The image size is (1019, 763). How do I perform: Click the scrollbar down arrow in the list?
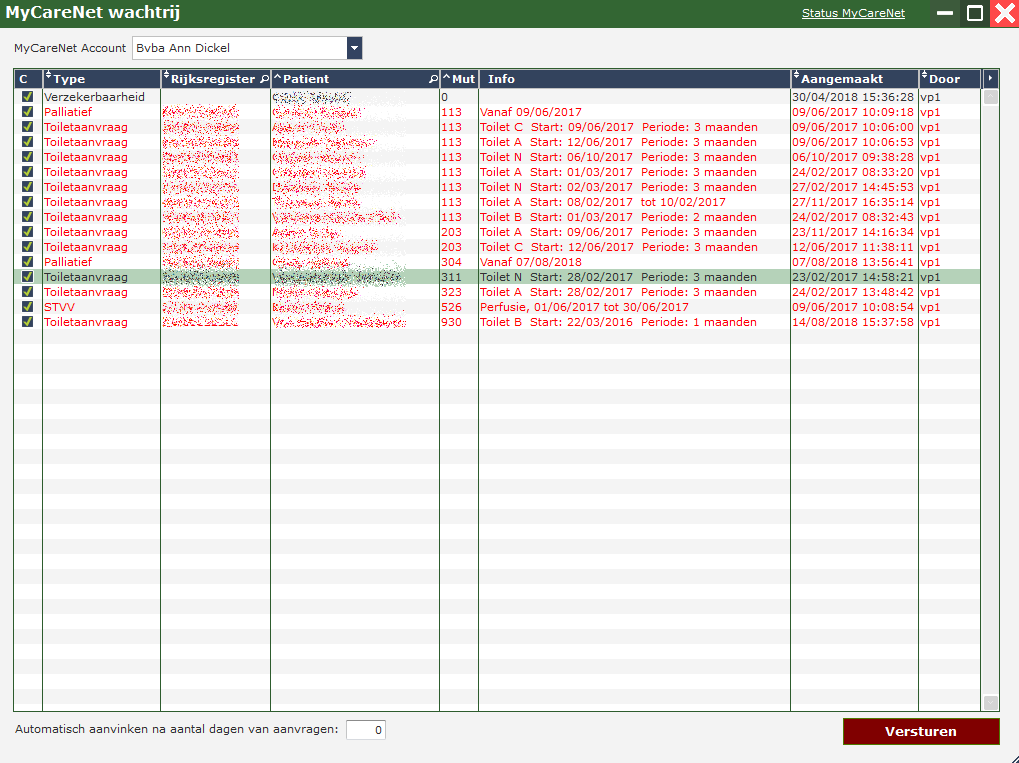pos(990,703)
